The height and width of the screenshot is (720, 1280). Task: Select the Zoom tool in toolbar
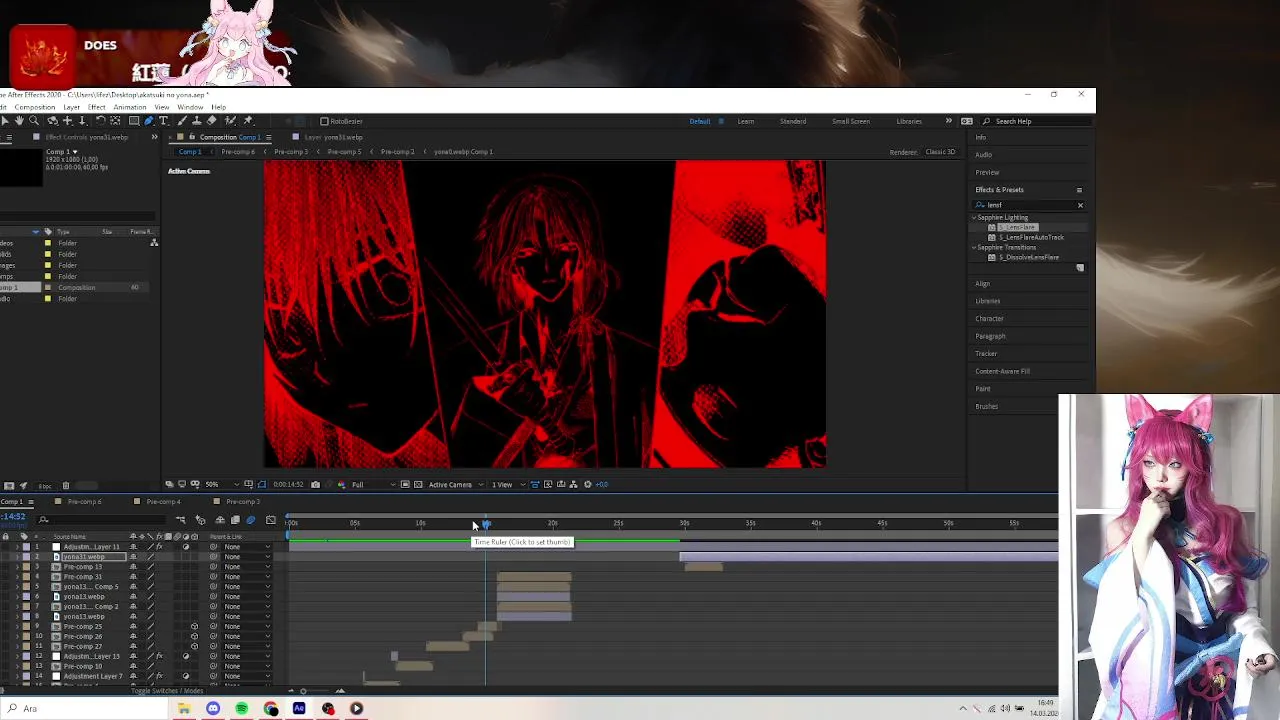[x=34, y=121]
